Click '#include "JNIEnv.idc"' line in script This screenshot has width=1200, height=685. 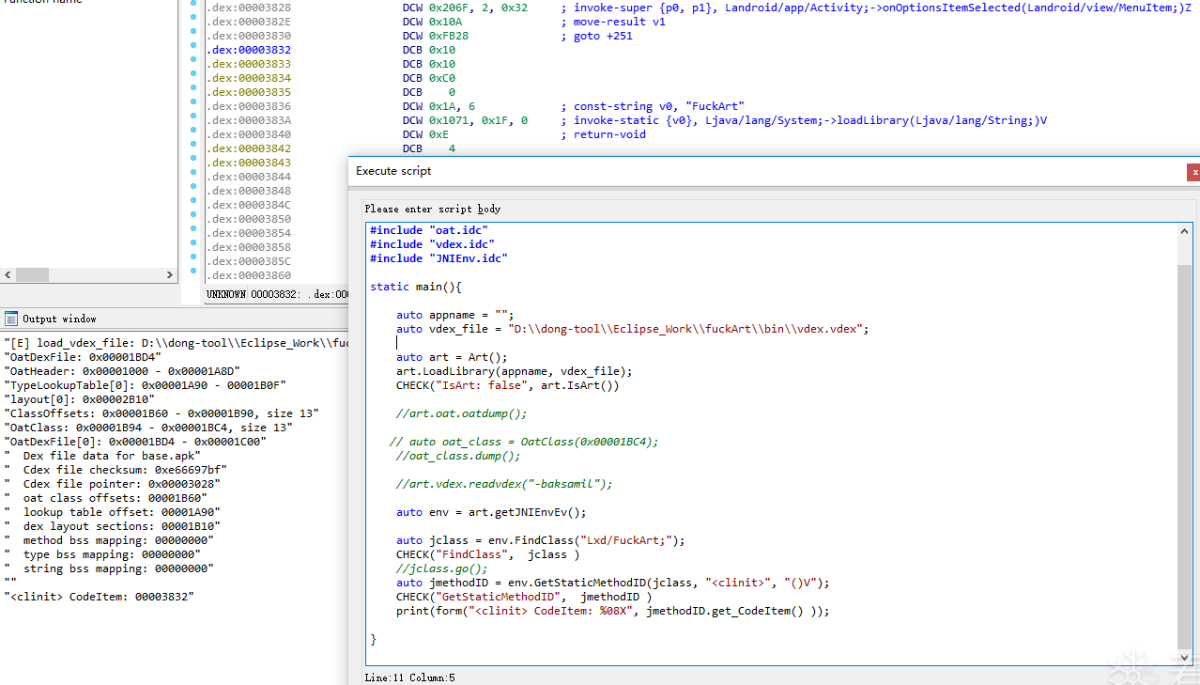(439, 258)
